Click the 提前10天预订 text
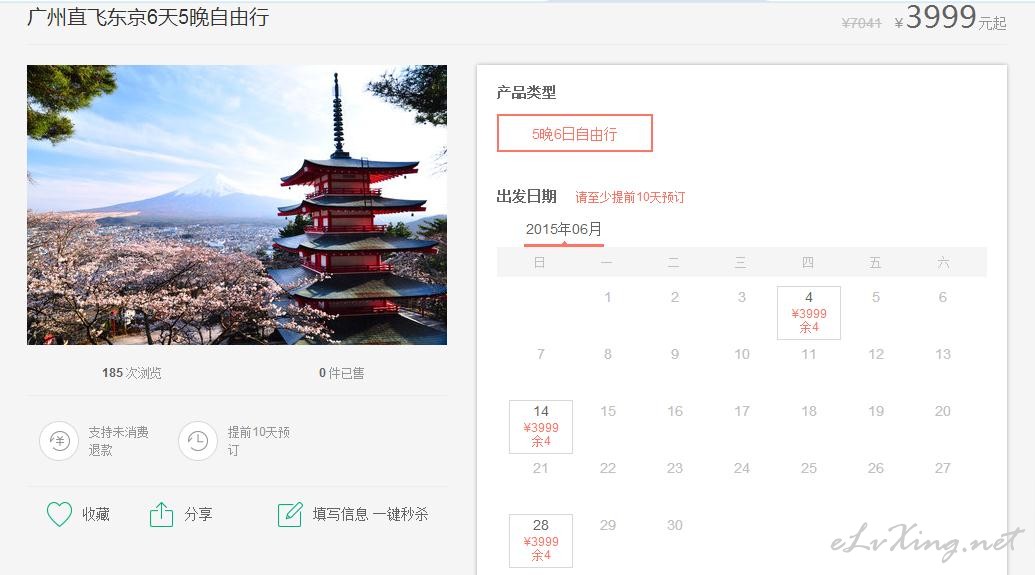Viewport: 1035px width, 575px height. (259, 440)
